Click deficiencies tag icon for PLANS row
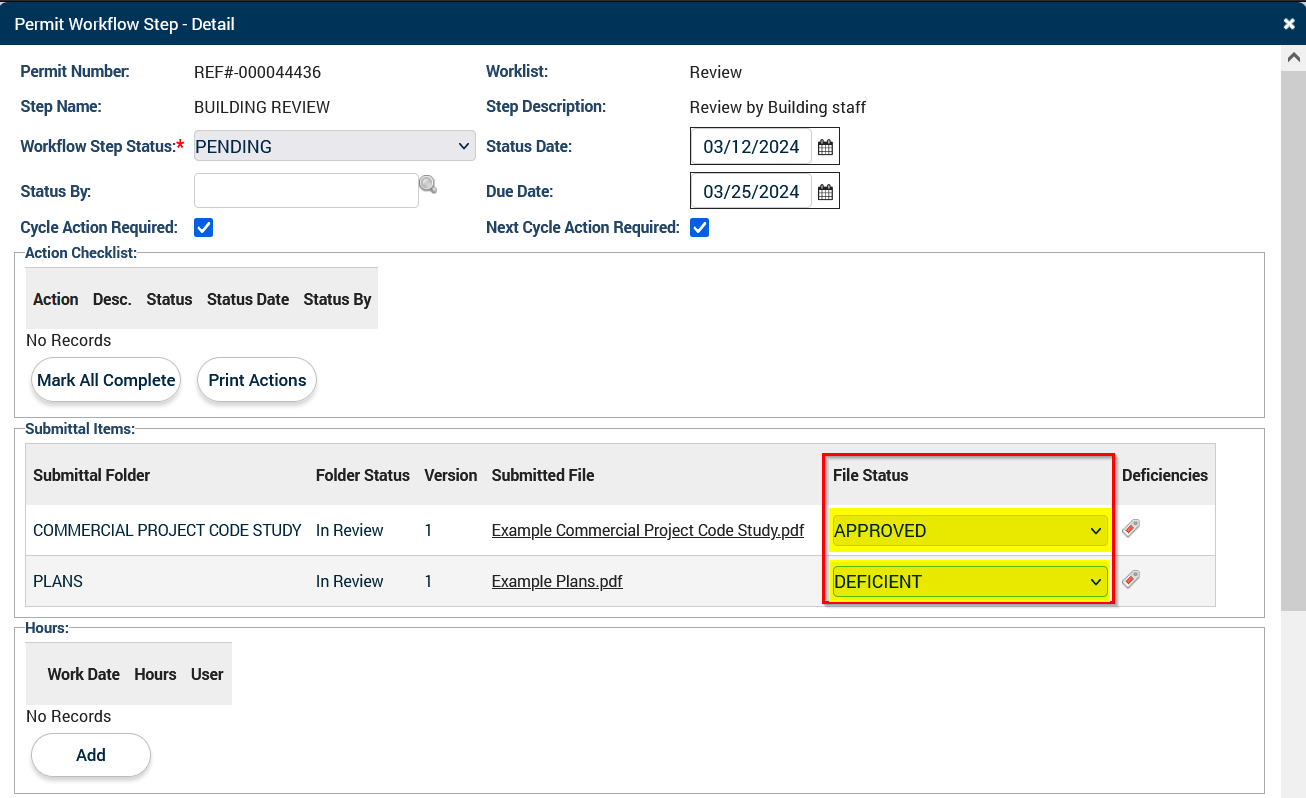1306x798 pixels. pyautogui.click(x=1131, y=579)
